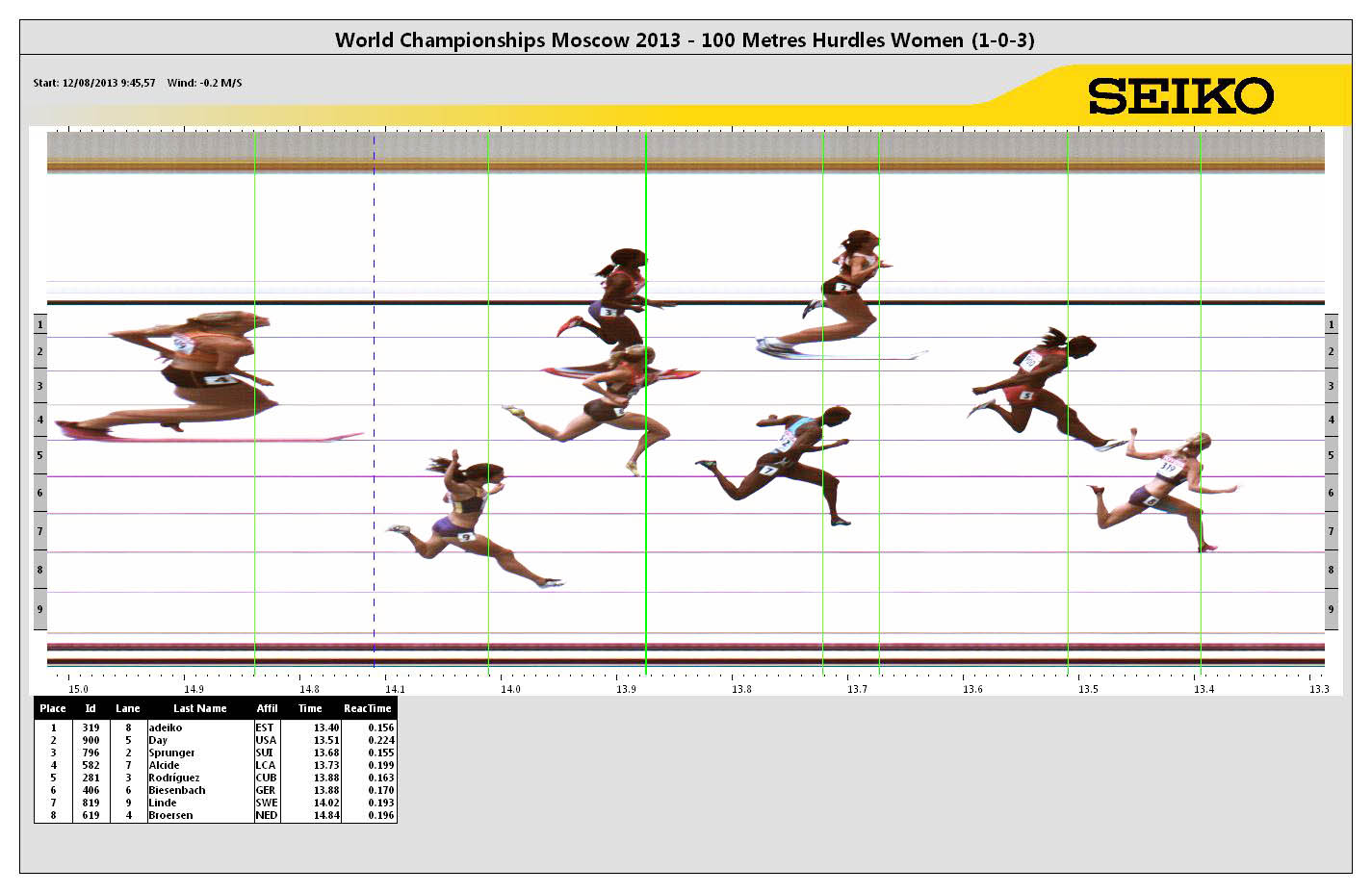
Task: Click hip number 5 on the runner
Action: [1026, 395]
